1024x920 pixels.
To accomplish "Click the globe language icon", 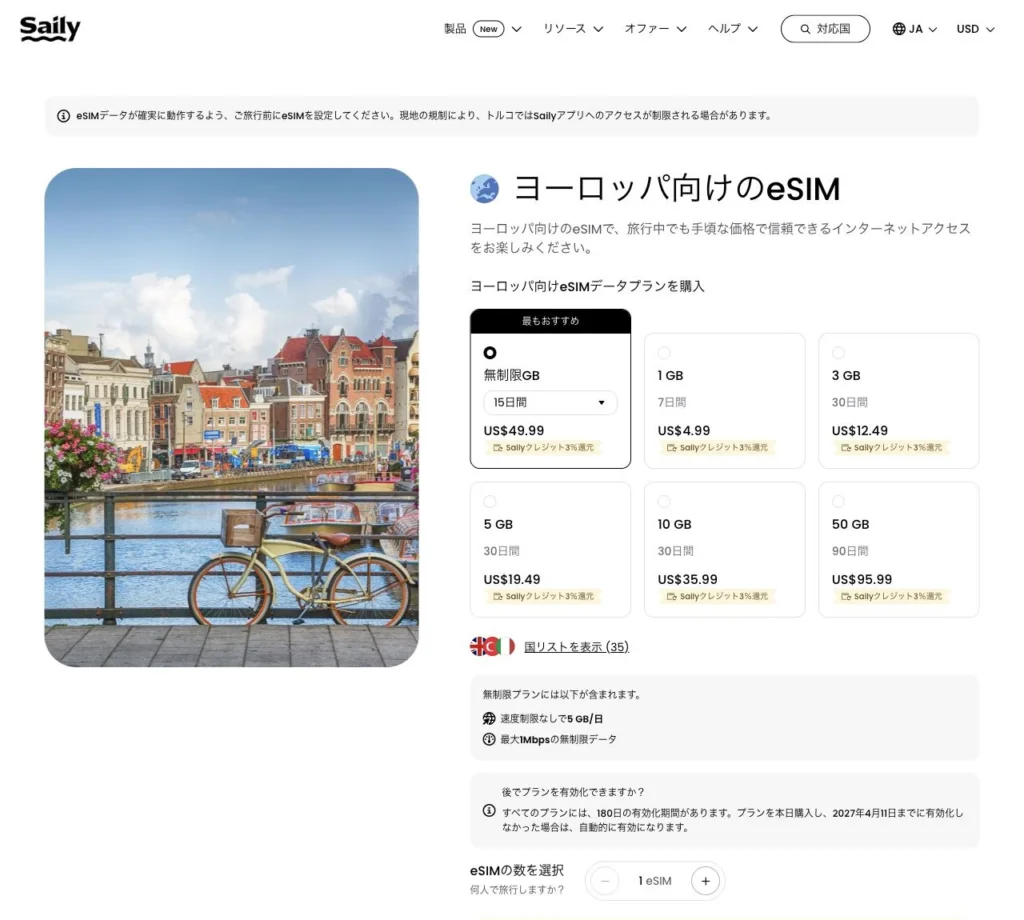I will click(x=899, y=29).
